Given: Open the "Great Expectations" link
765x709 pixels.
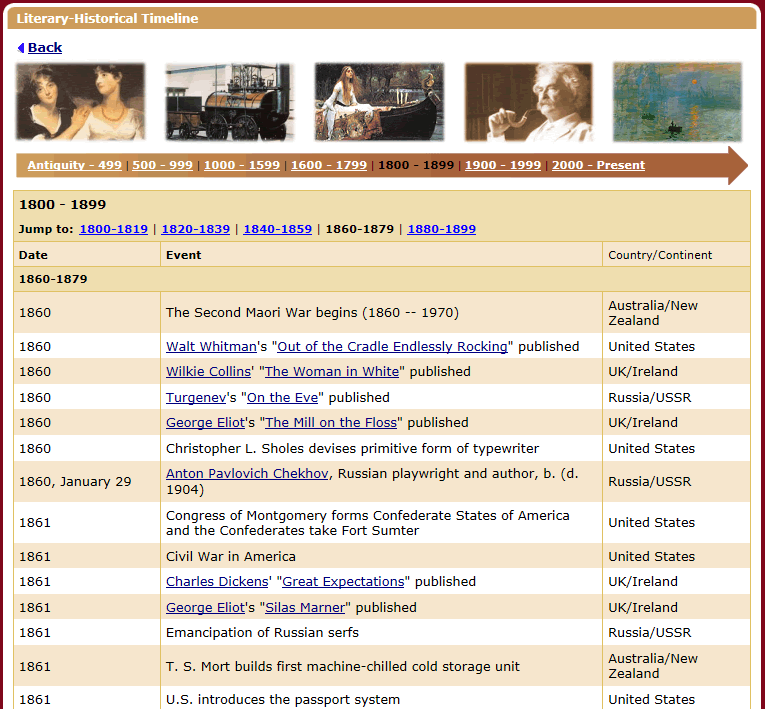Looking at the screenshot, I should click(x=343, y=581).
